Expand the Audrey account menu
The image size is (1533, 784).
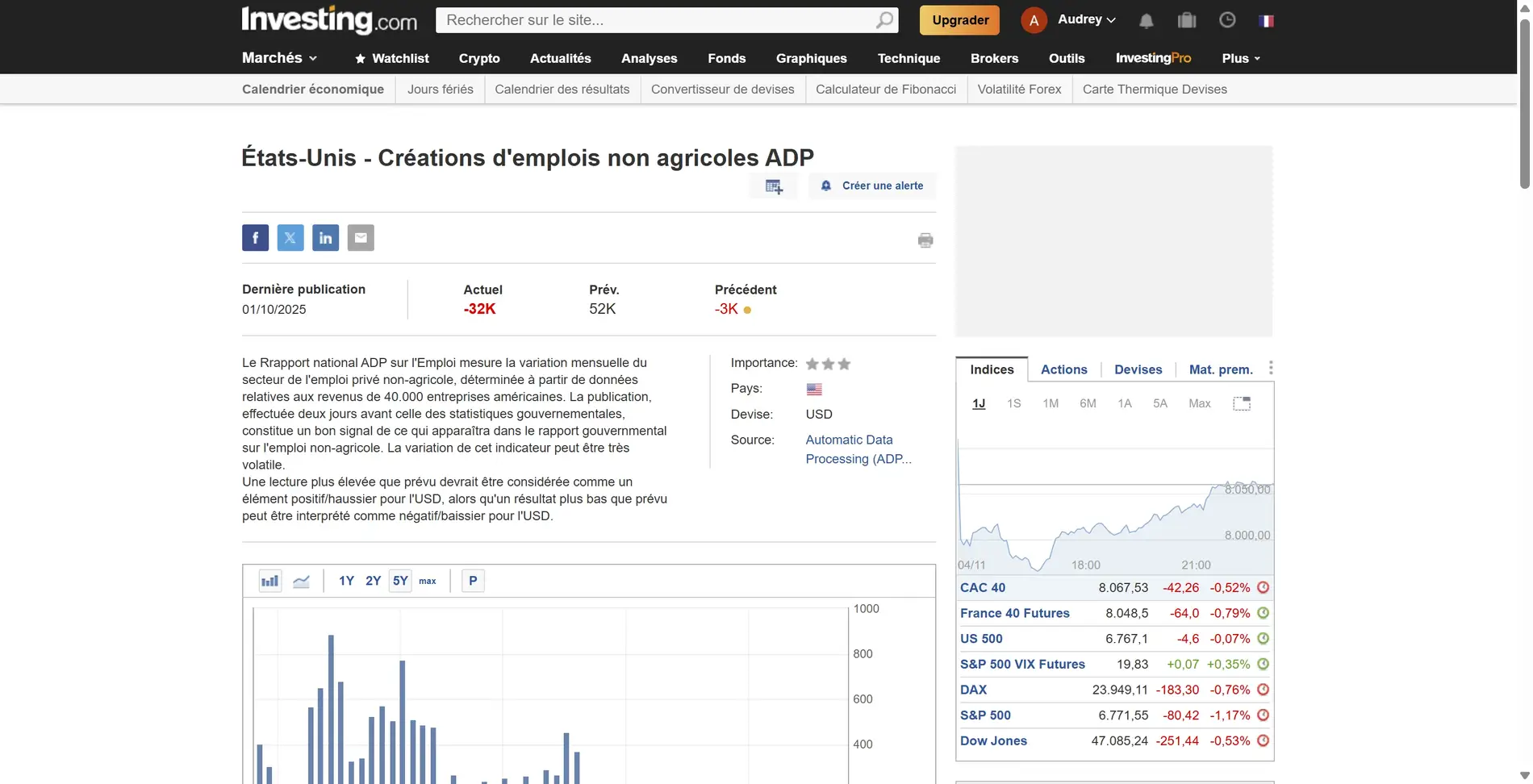pos(1085,19)
